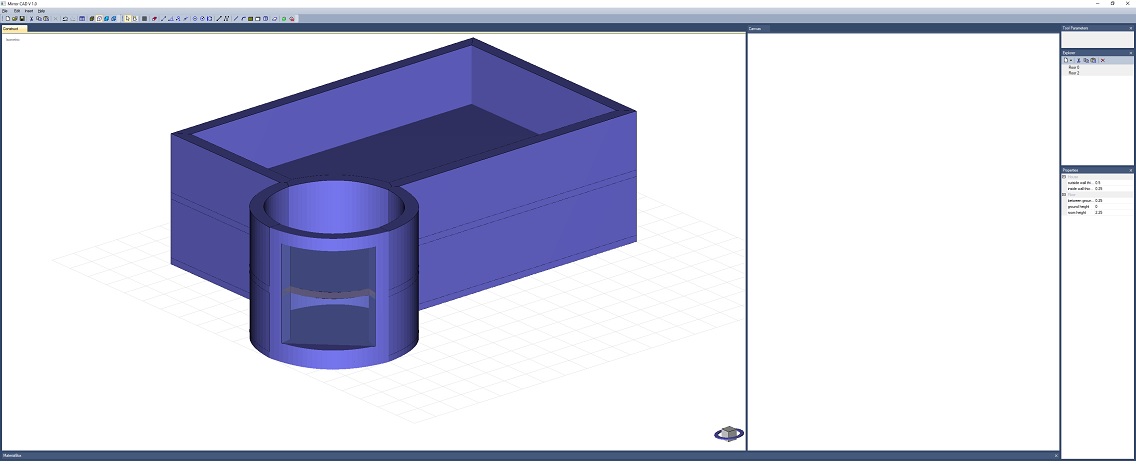Switch to the Construct tab
The image size is (1136, 476).
coord(11,29)
